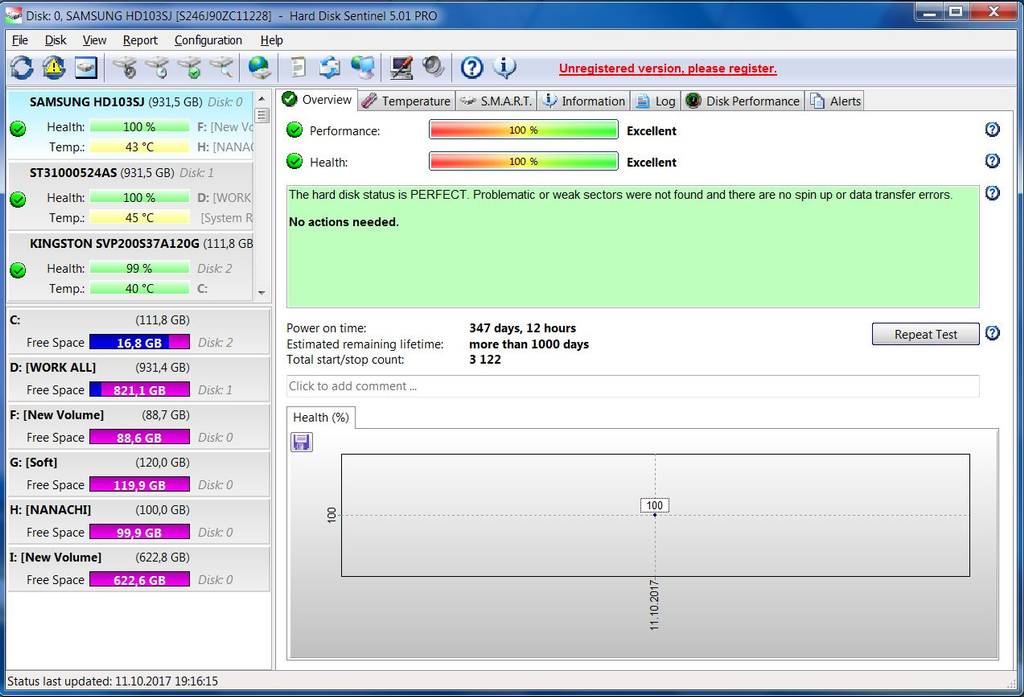
Task: Click the D: [WORK ALL] free space bar
Action: tap(139, 390)
